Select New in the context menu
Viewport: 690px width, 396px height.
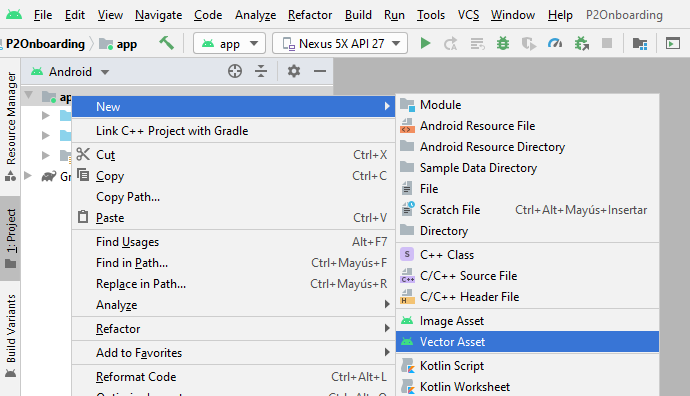tap(233, 106)
